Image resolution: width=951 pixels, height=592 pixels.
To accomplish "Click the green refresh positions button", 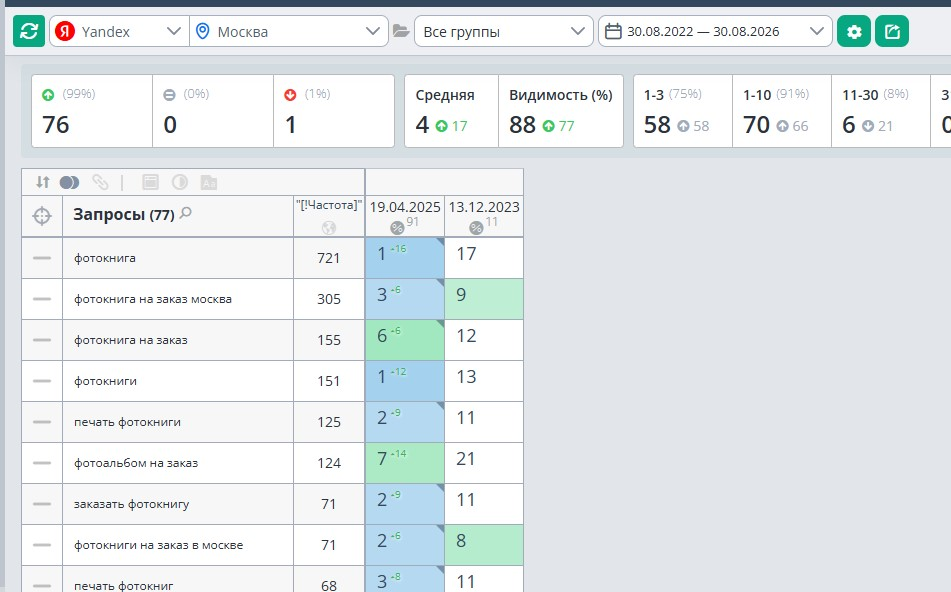I will pyautogui.click(x=29, y=32).
